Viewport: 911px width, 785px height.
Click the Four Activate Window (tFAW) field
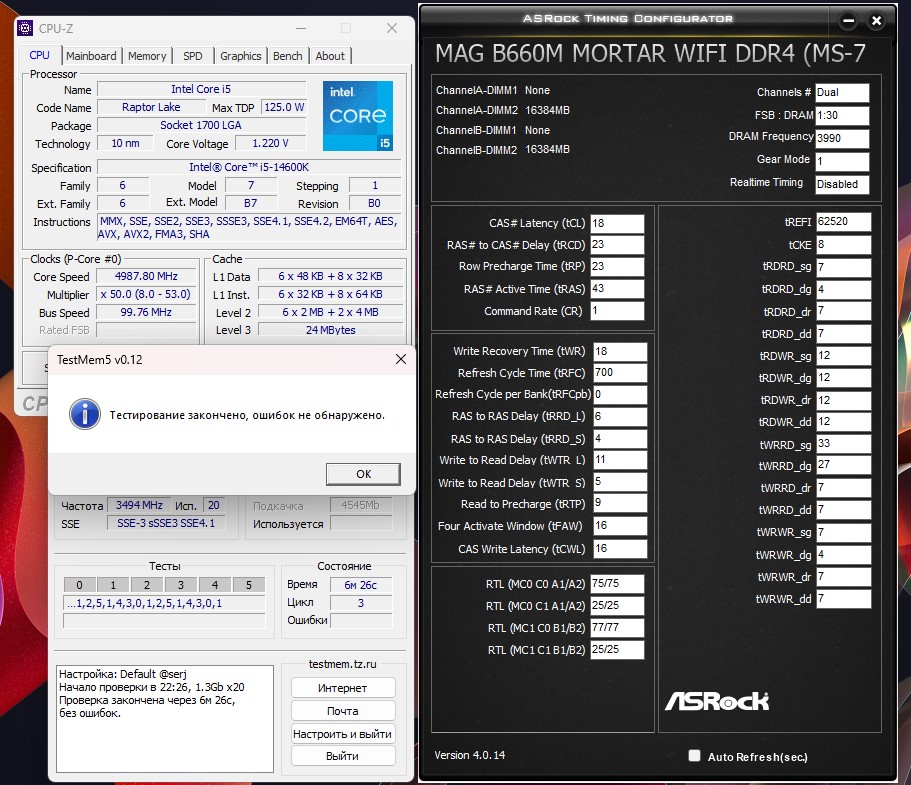pos(620,526)
